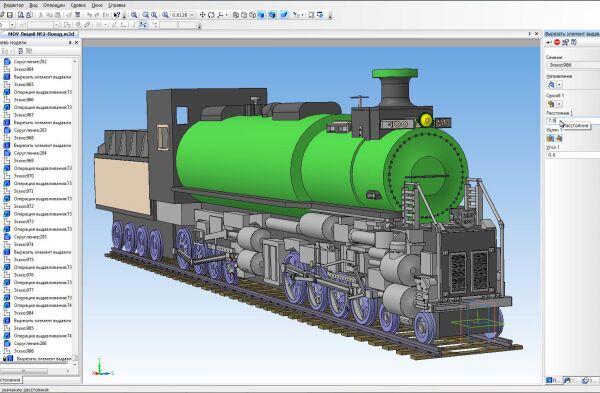This screenshot has height=393, width=600.
Task: Open first tab at bottom of properties panel
Action: click(553, 380)
